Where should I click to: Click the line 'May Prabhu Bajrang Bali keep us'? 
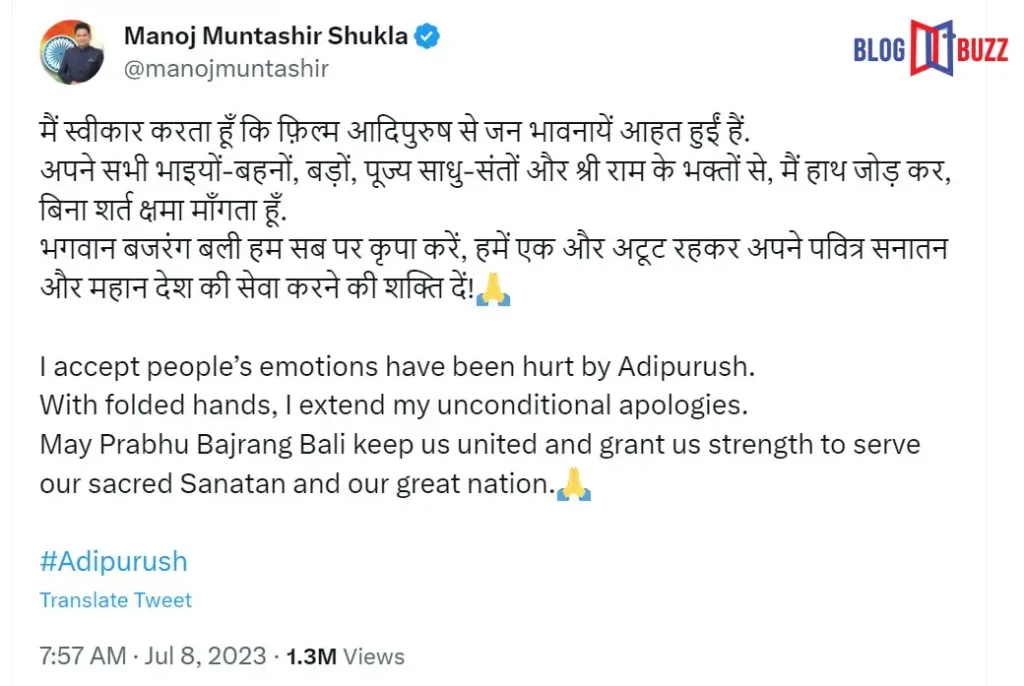tap(480, 444)
